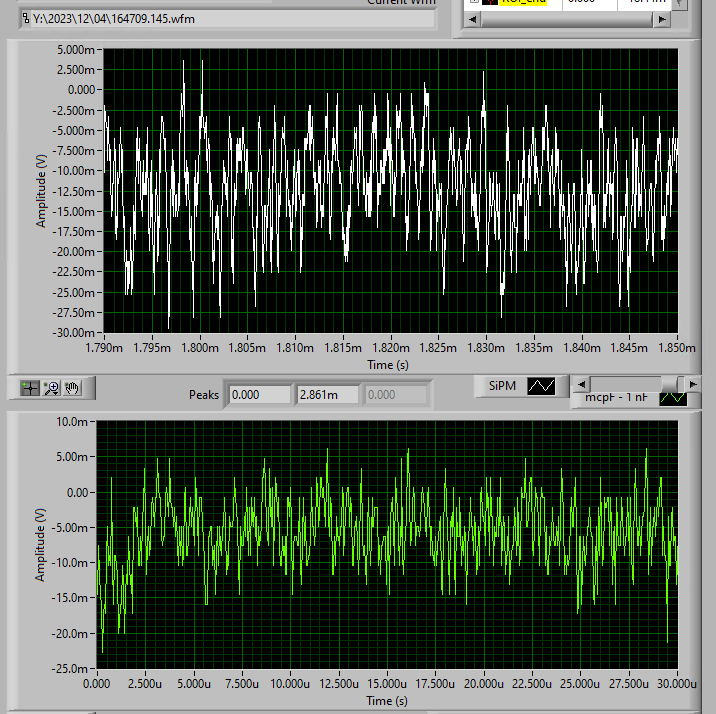Click the Peaks field showing 2.861m
716x714 pixels.
(326, 395)
